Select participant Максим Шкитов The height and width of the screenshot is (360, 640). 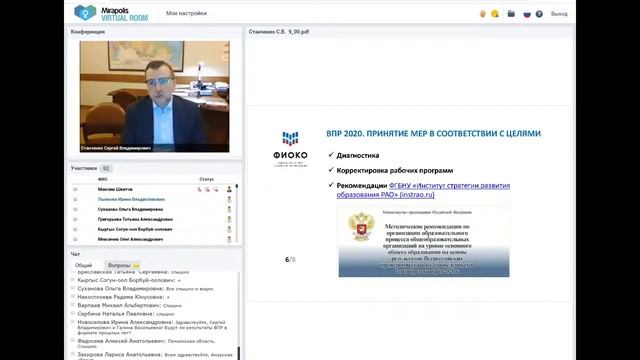pyautogui.click(x=115, y=189)
